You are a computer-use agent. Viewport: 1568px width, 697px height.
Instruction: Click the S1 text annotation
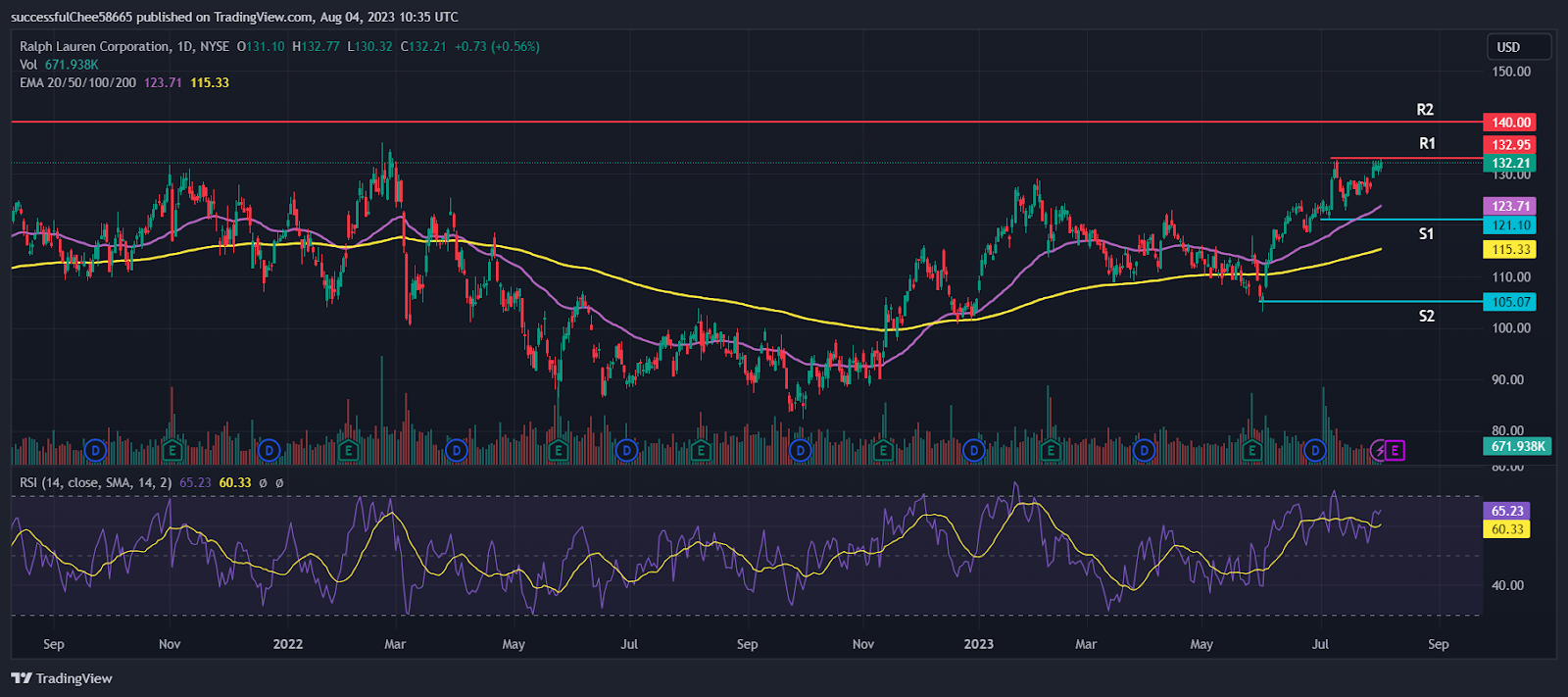(x=1426, y=233)
